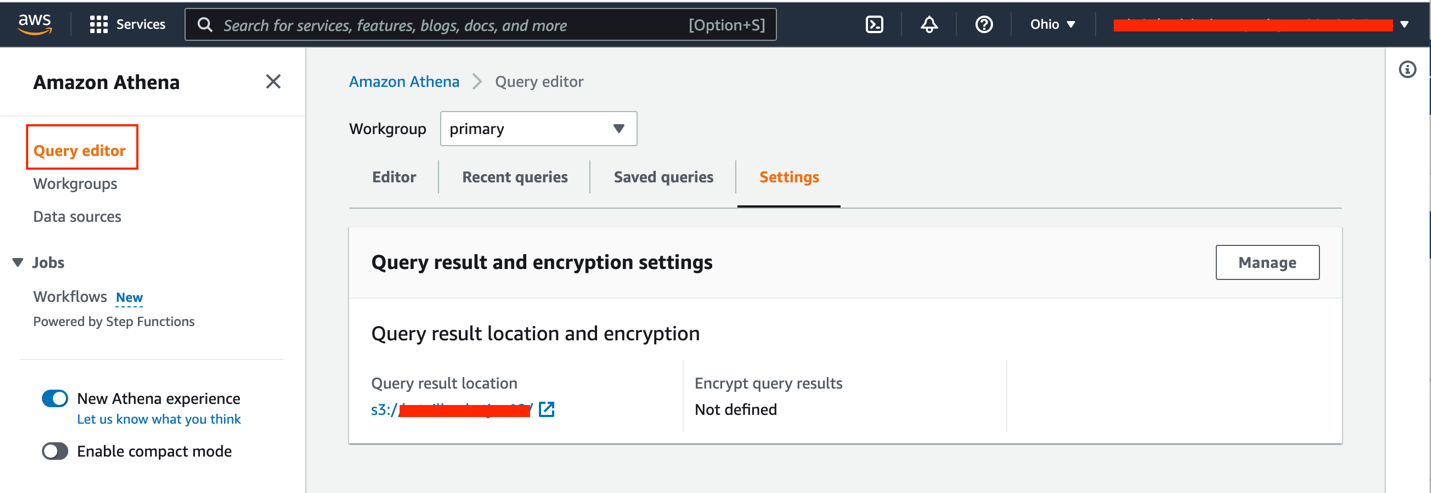The image size is (1431, 493).
Task: Click Let us know what you think
Action: [159, 419]
